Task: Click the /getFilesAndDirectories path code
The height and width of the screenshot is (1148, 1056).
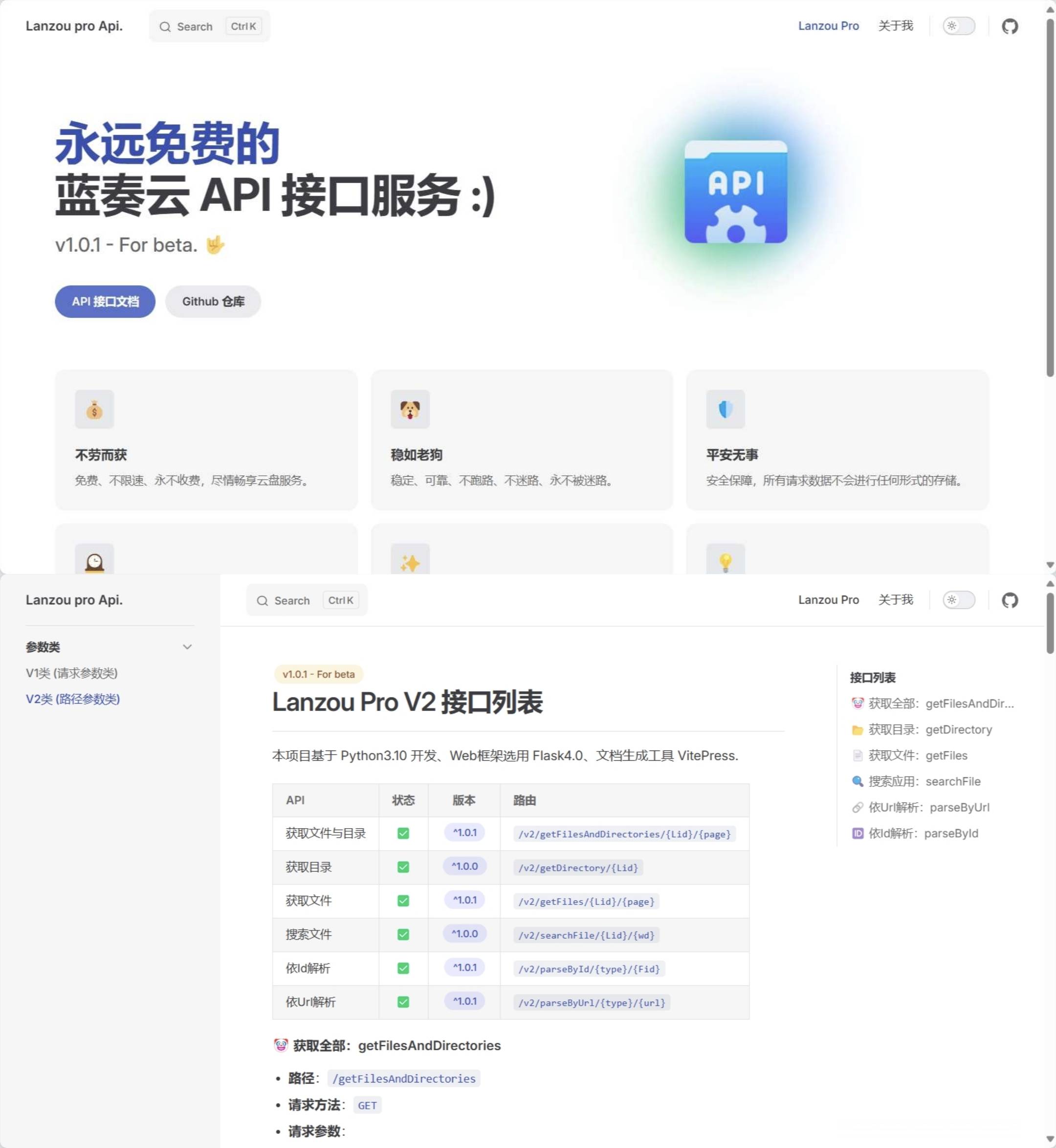Action: [x=404, y=1078]
